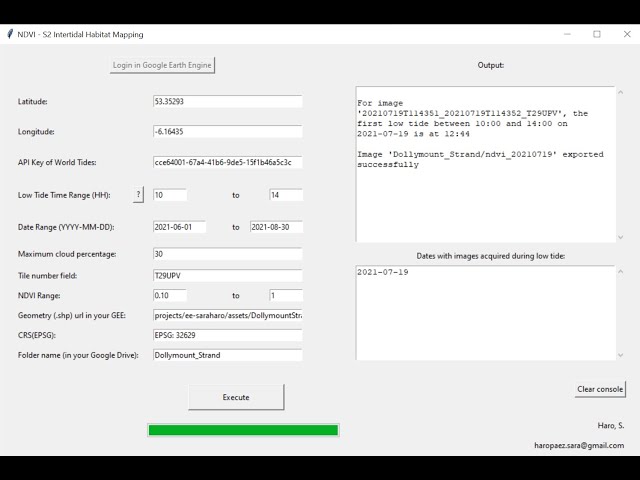This screenshot has width=640, height=480.
Task: Click the low tide dates list scroll up arrow
Action: pos(620,271)
